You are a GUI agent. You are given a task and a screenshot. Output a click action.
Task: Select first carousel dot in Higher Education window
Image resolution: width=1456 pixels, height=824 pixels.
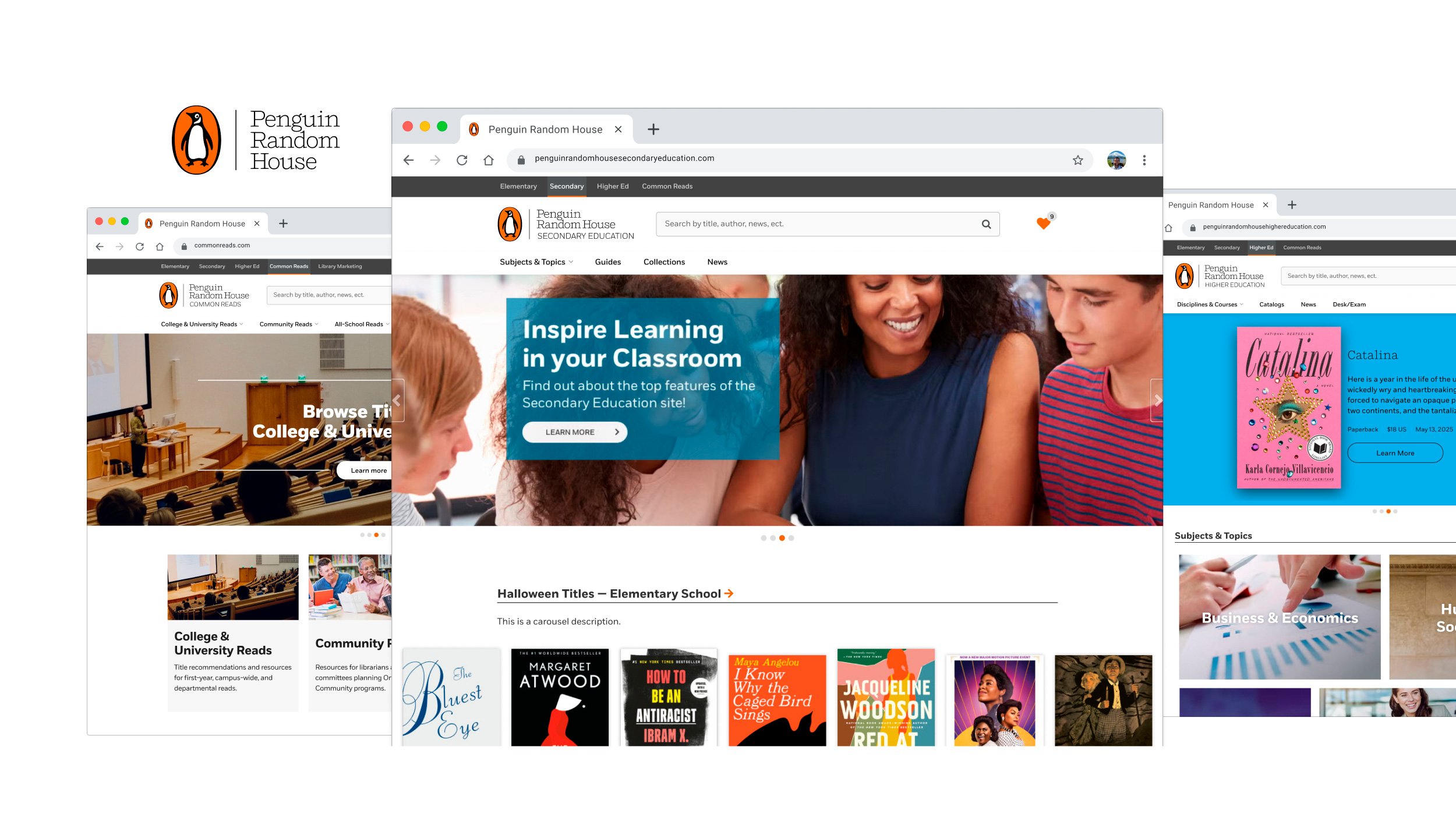click(x=1374, y=511)
